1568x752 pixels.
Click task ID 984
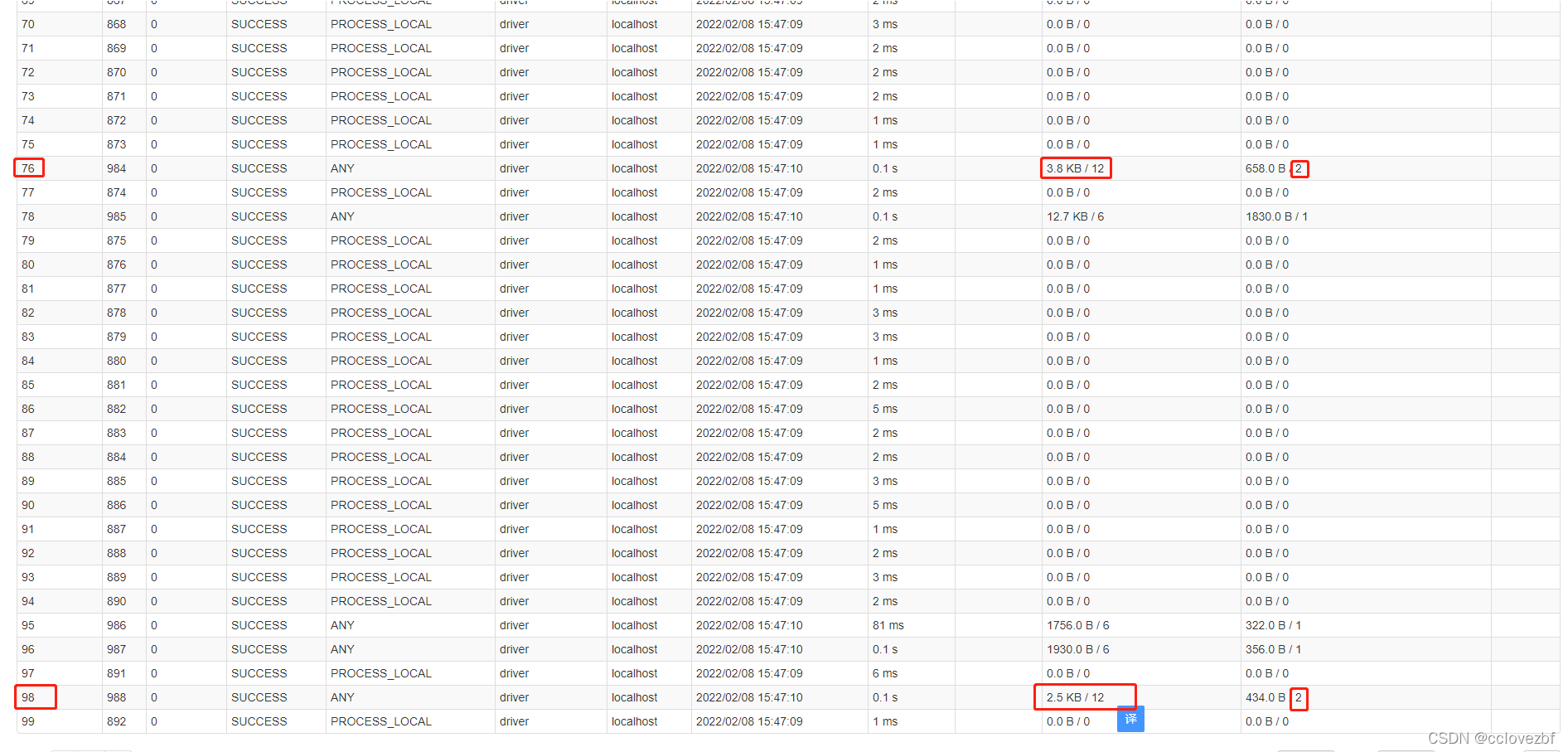[x=117, y=168]
